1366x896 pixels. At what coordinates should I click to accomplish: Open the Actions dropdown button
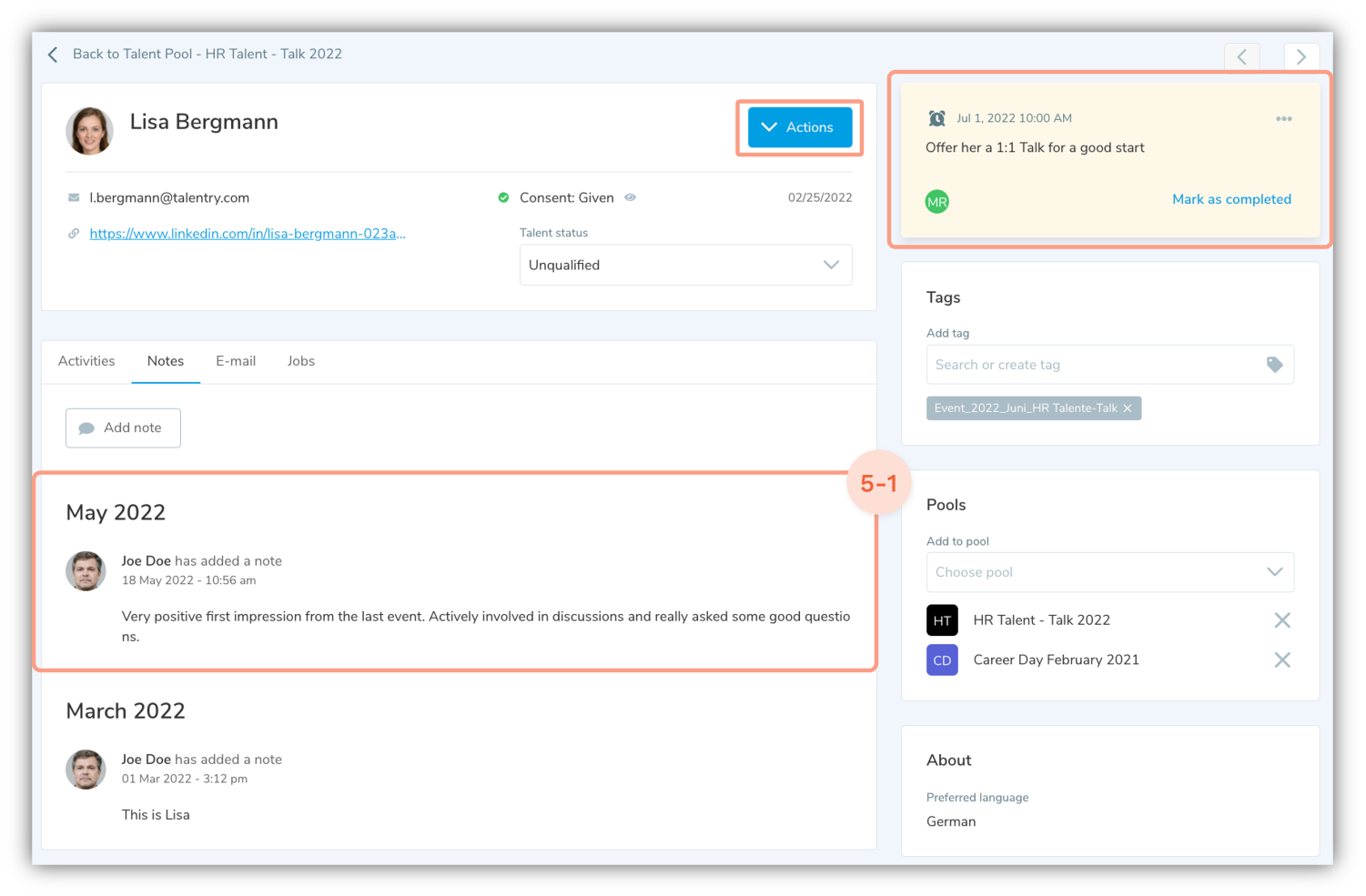[799, 127]
